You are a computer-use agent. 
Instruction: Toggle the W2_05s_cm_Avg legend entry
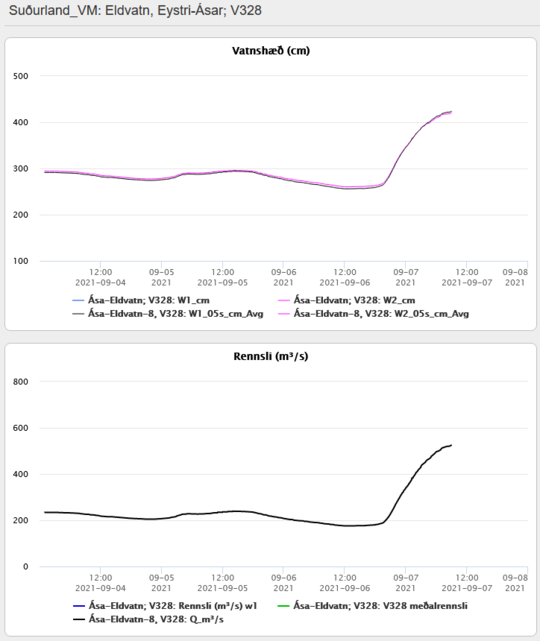[373, 314]
